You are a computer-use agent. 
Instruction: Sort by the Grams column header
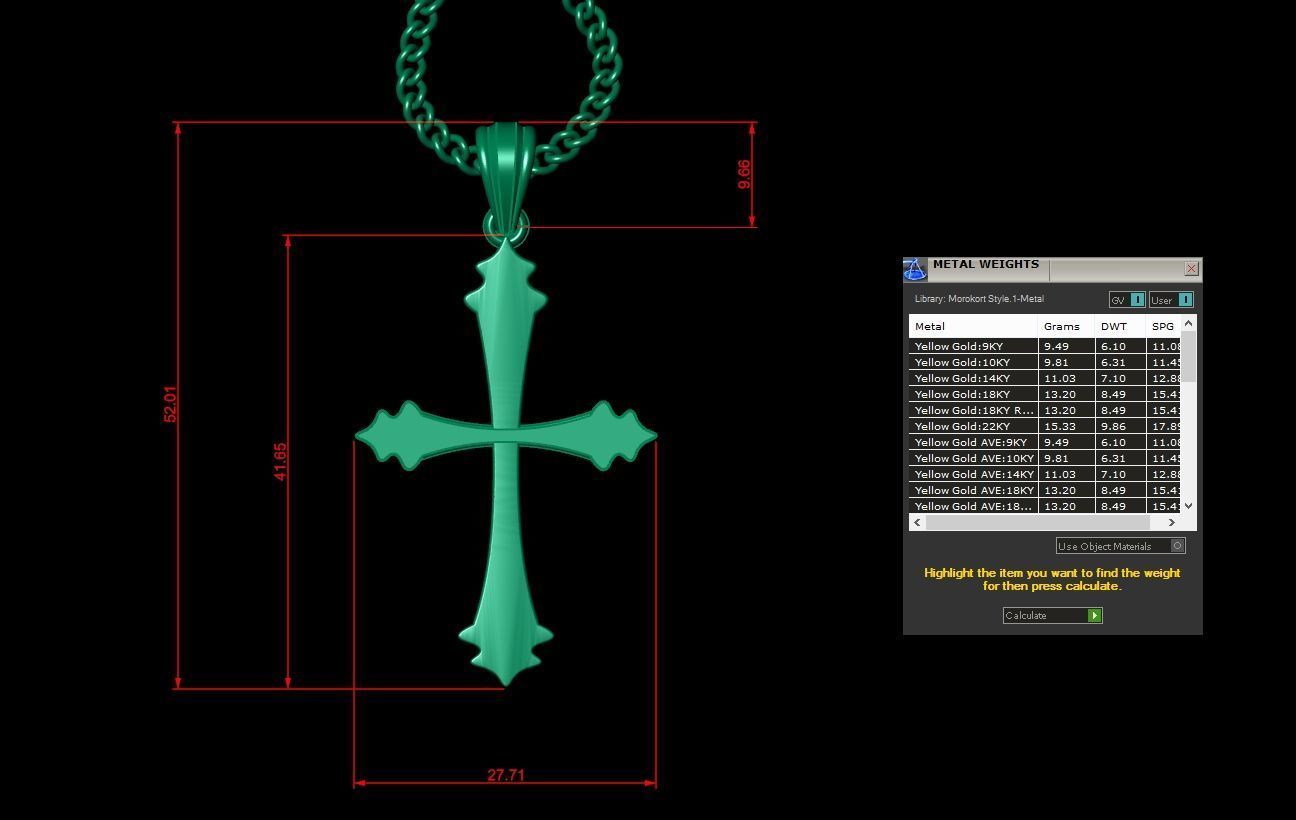click(x=1066, y=326)
